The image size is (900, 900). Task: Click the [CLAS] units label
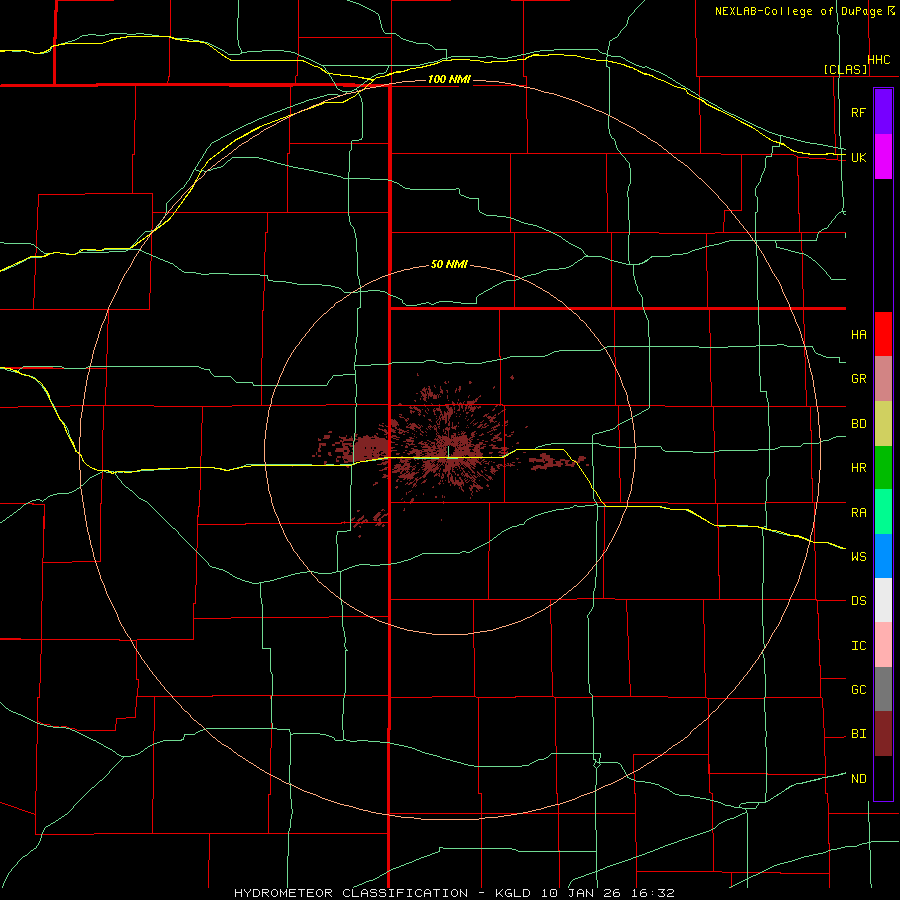coord(845,69)
